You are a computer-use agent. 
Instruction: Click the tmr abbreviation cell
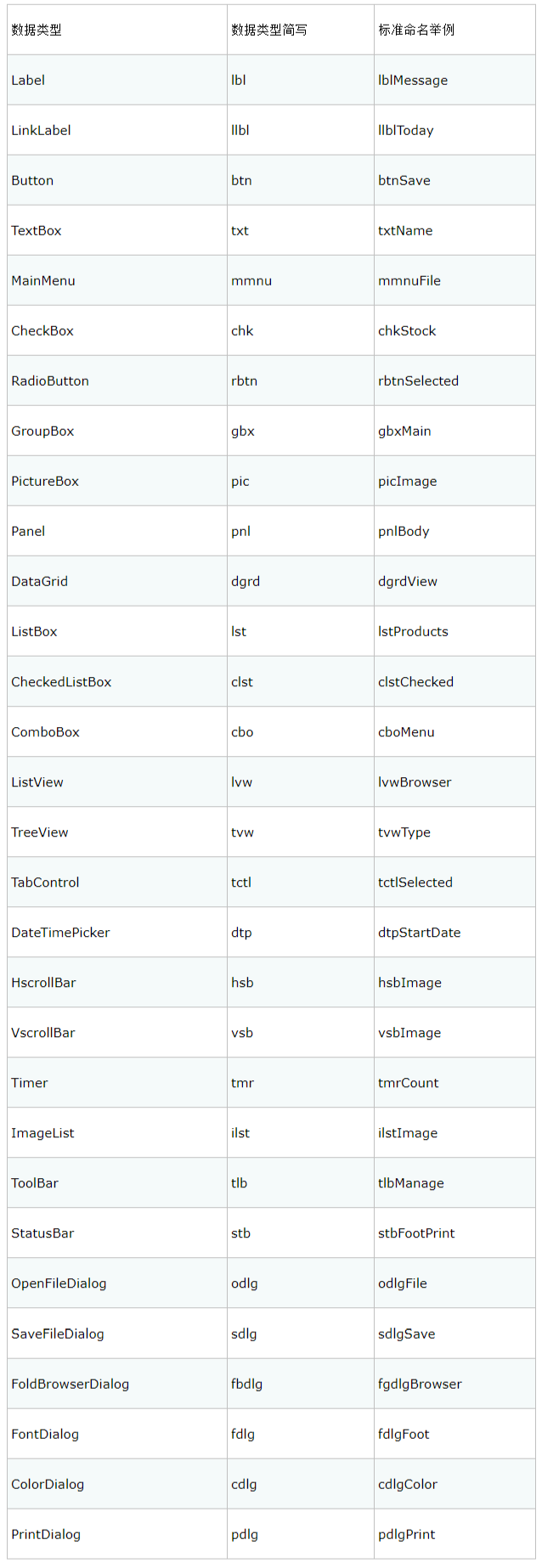pos(242,1082)
